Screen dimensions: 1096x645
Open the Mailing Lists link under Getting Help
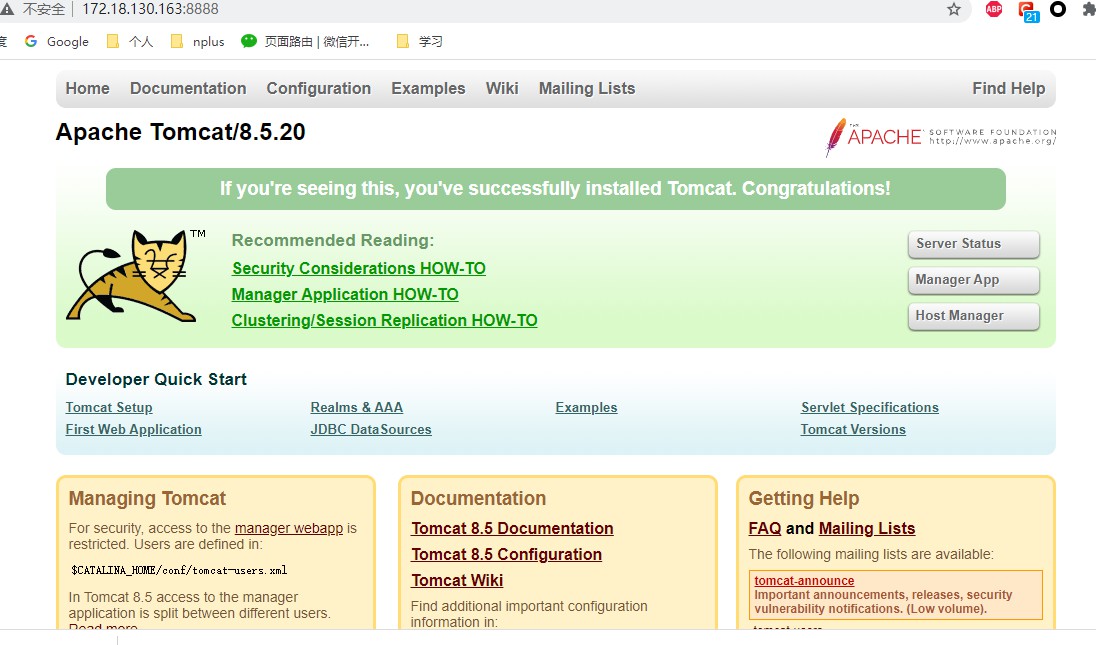point(867,528)
